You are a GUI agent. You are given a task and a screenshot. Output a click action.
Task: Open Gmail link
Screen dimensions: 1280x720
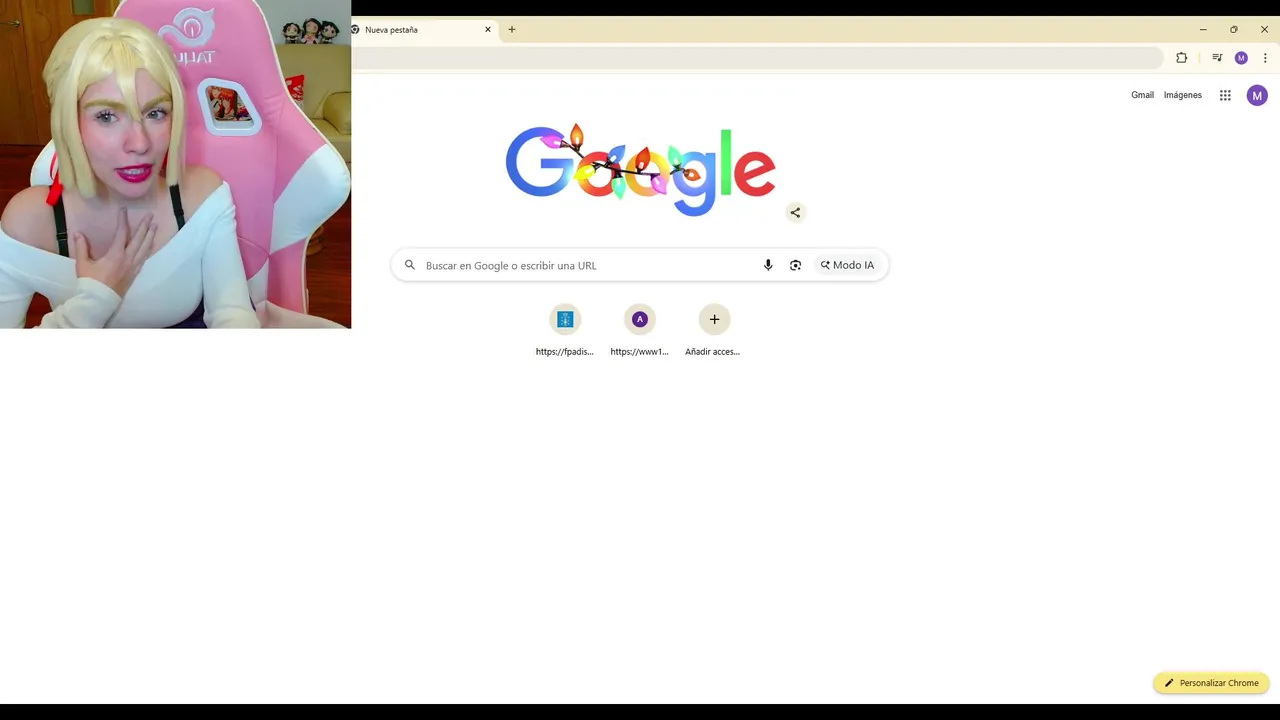pos(1142,95)
